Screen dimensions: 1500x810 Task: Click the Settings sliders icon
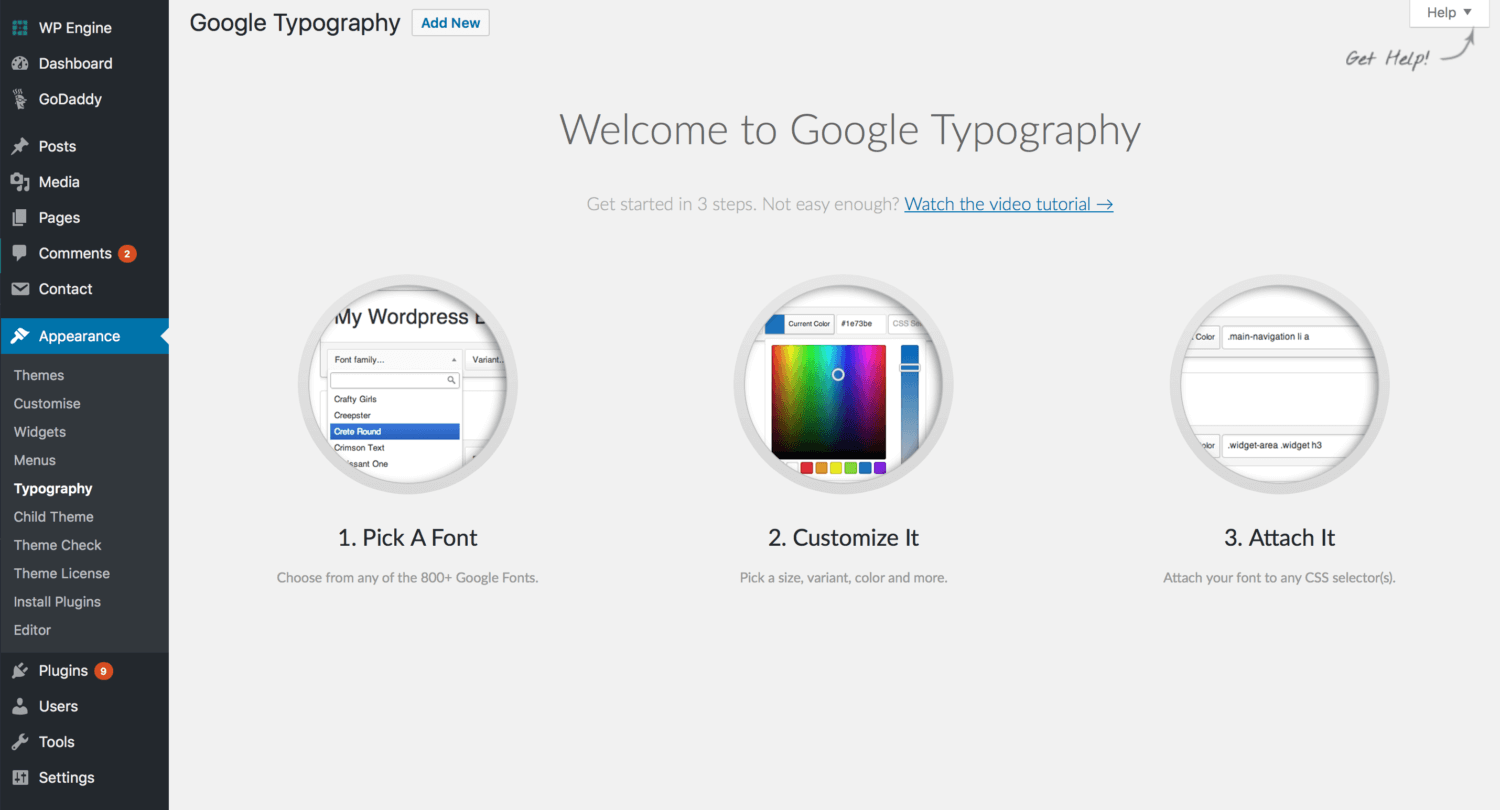pyautogui.click(x=20, y=778)
